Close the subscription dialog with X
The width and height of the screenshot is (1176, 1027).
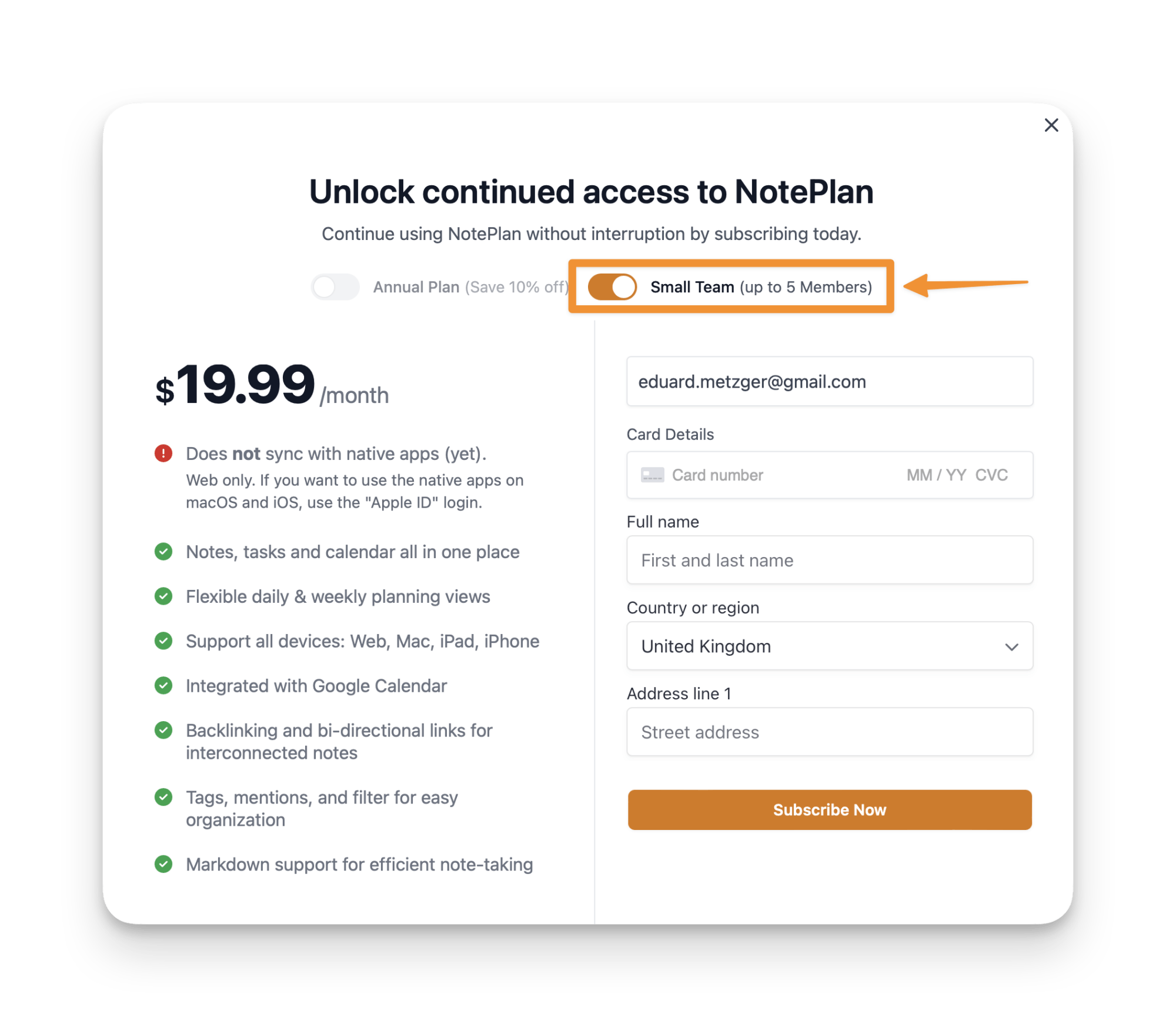point(1051,125)
